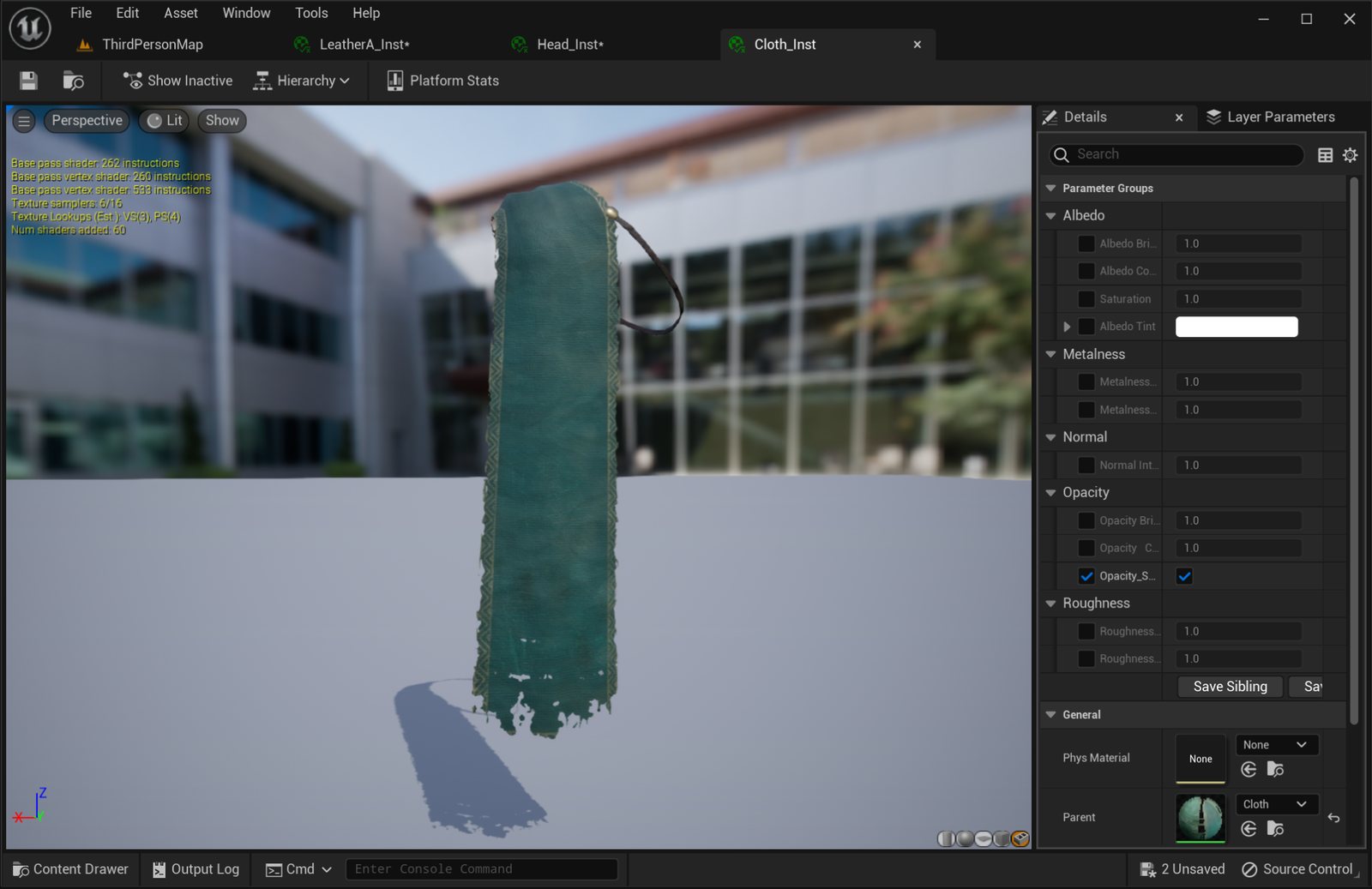Open the Content Drawer

point(70,869)
